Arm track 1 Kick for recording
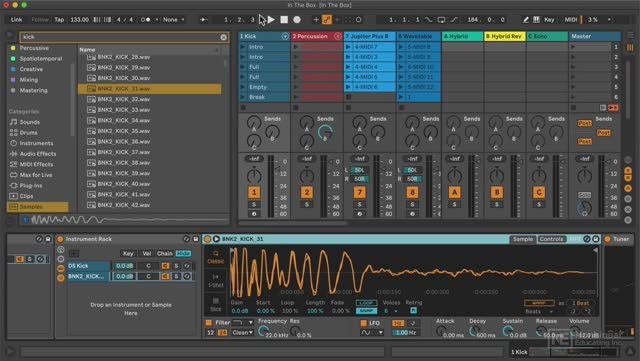640x361 pixels. coord(254,214)
